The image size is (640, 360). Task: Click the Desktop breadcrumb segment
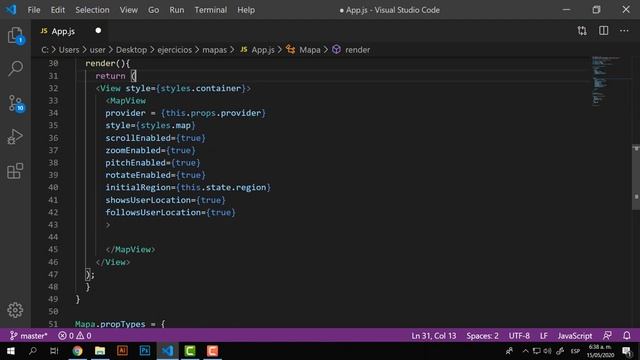point(131,50)
